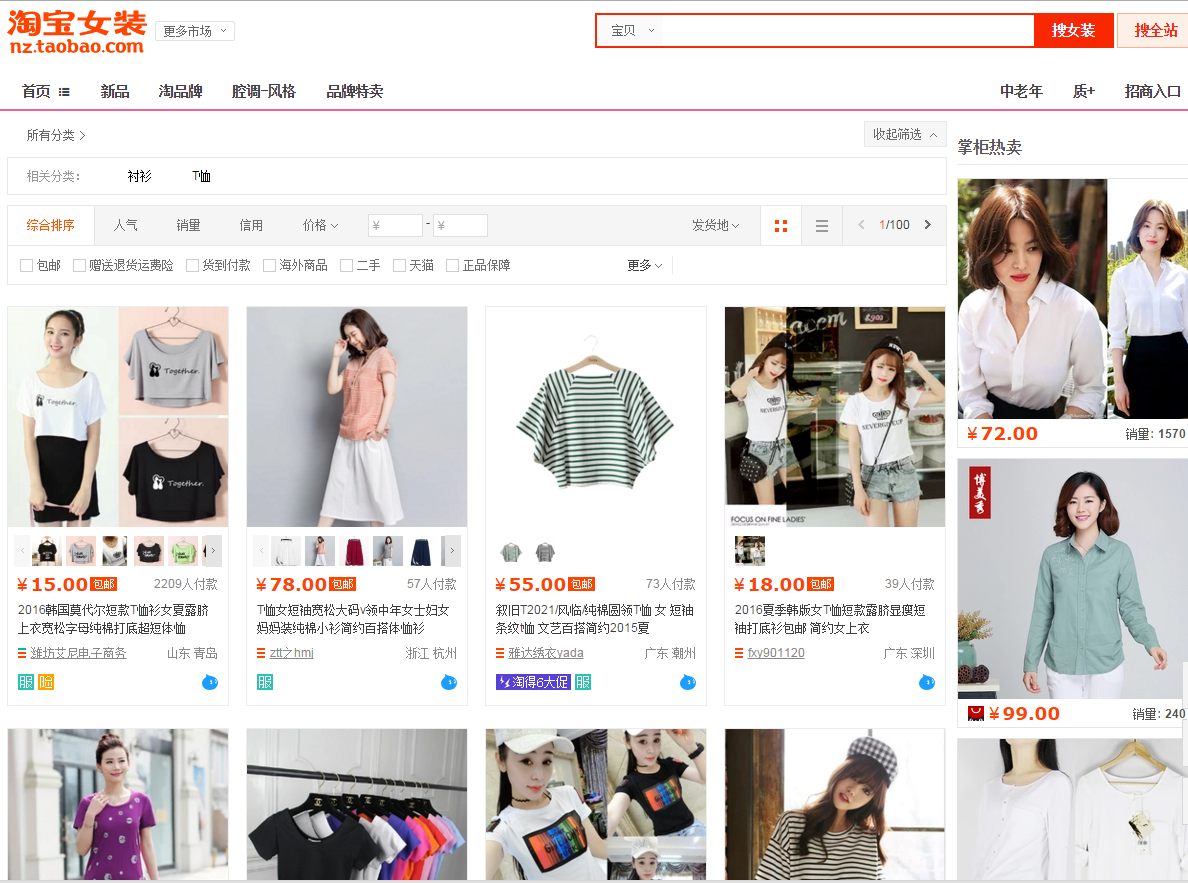Click 搜女装 search button
Screen dimensions: 1188x883
click(1073, 31)
